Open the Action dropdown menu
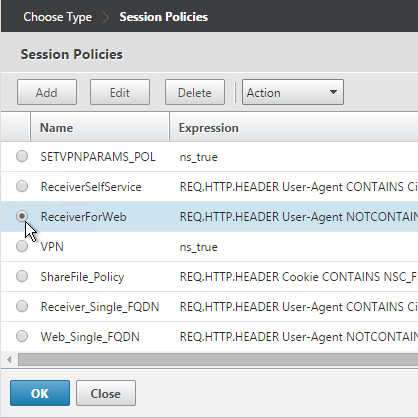418x418 pixels. (x=293, y=92)
